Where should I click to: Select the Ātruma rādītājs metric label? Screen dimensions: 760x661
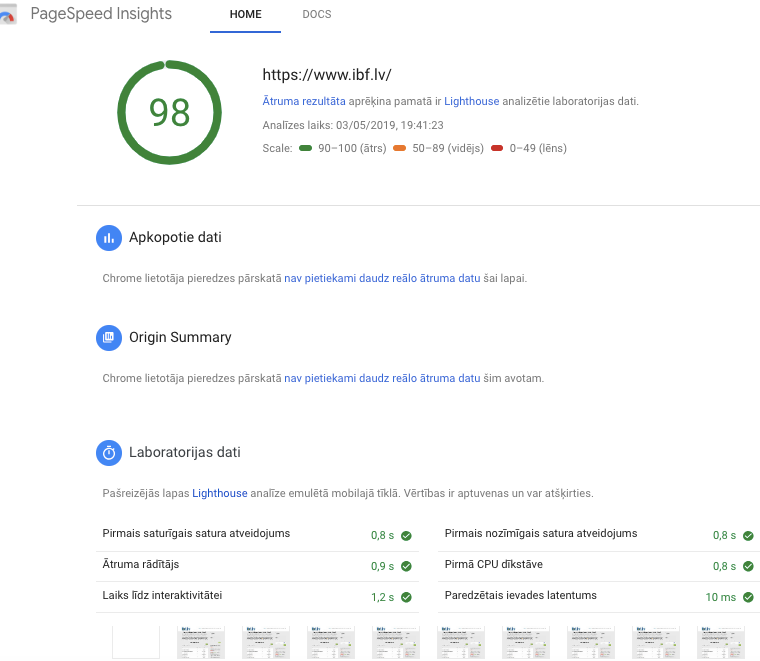click(x=141, y=565)
